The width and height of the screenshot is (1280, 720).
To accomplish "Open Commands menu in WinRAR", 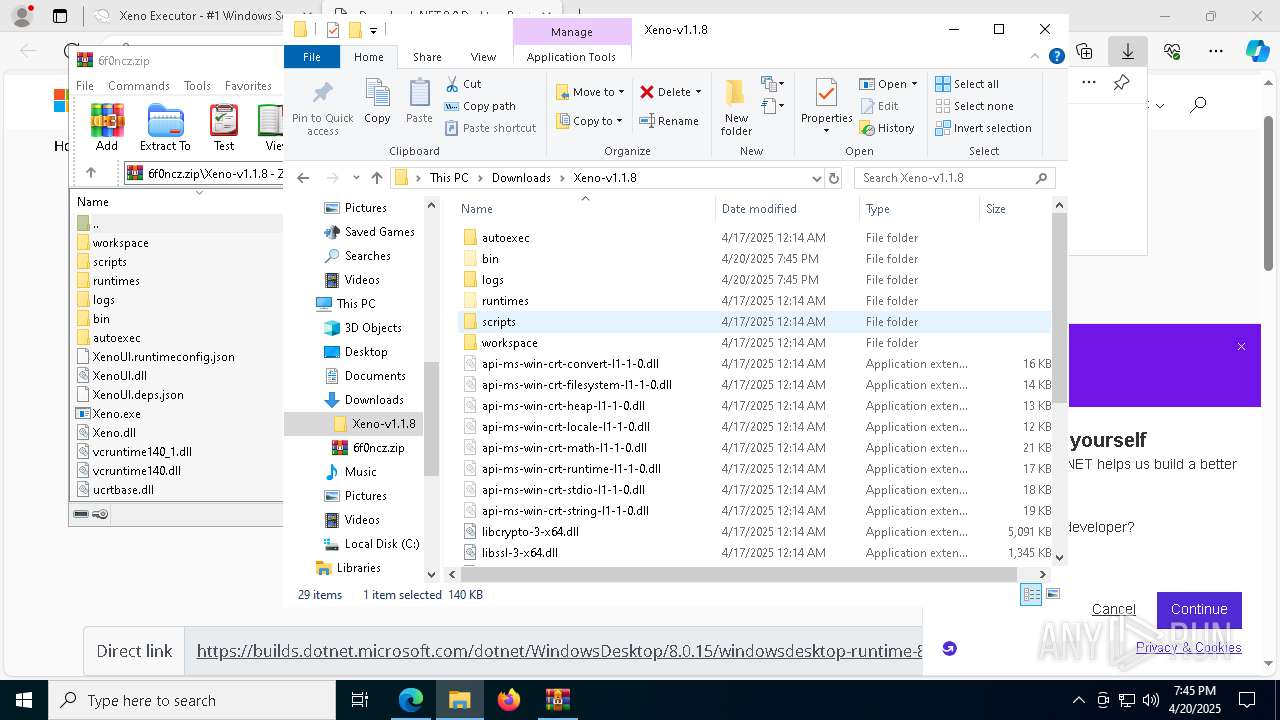I will pyautogui.click(x=138, y=86).
